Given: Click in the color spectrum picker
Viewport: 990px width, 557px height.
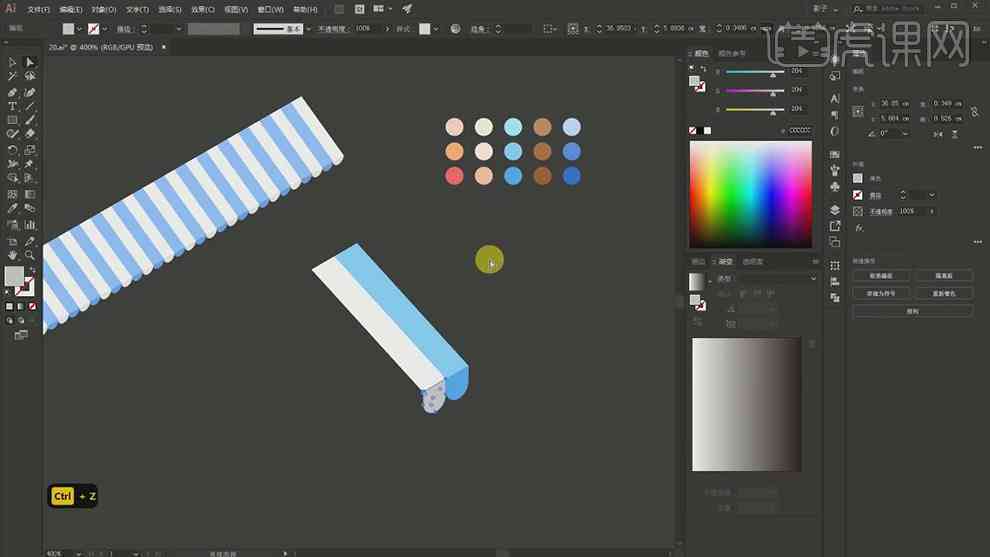Looking at the screenshot, I should pos(751,194).
